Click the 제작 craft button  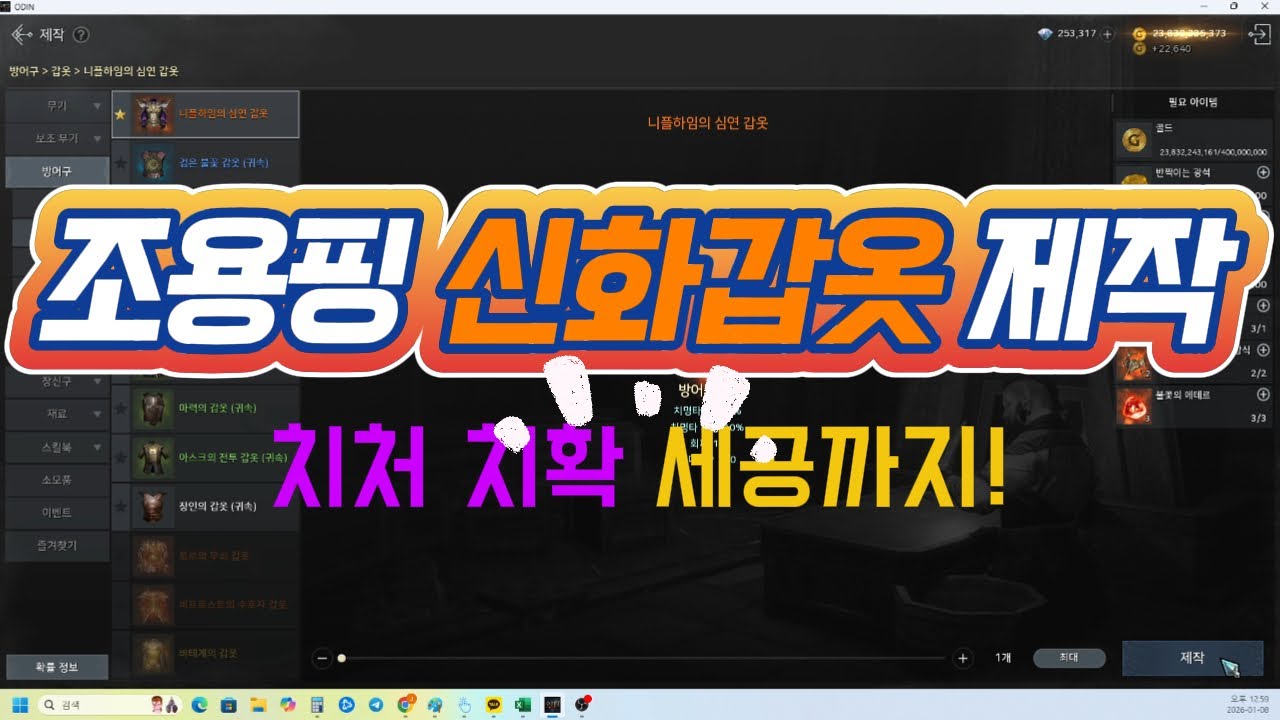click(x=1192, y=658)
